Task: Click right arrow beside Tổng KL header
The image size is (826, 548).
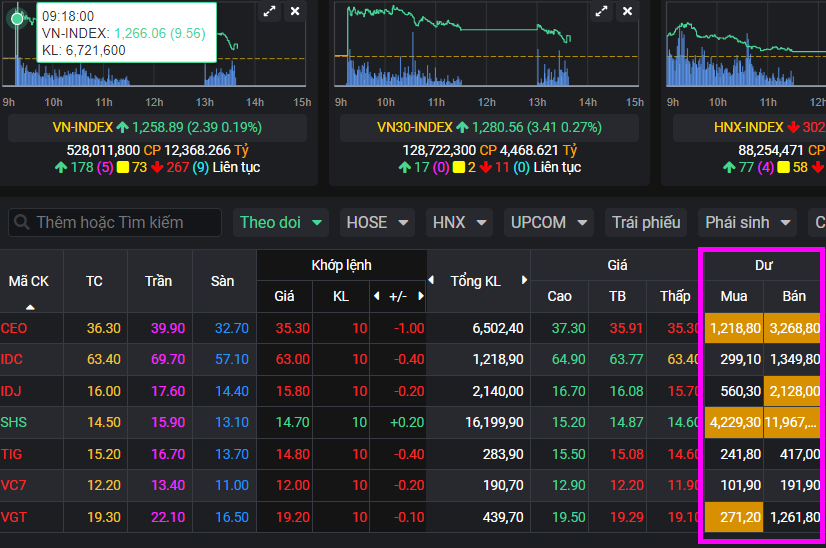Action: (524, 281)
